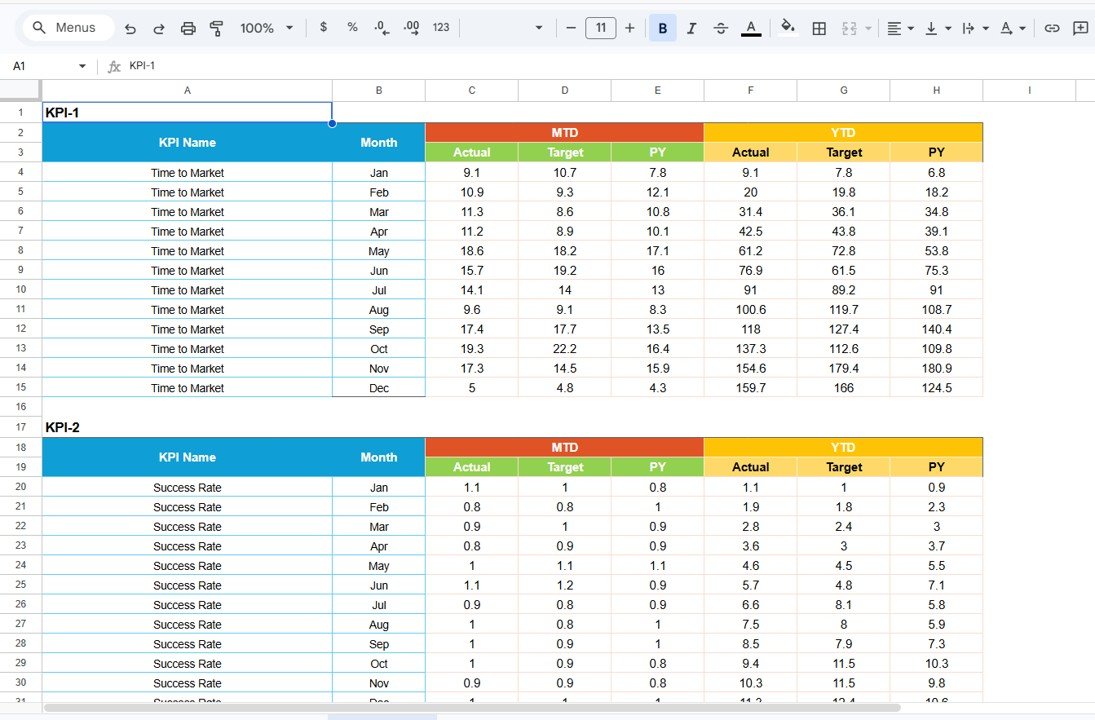
Task: Use the paint format tool
Action: [x=216, y=27]
